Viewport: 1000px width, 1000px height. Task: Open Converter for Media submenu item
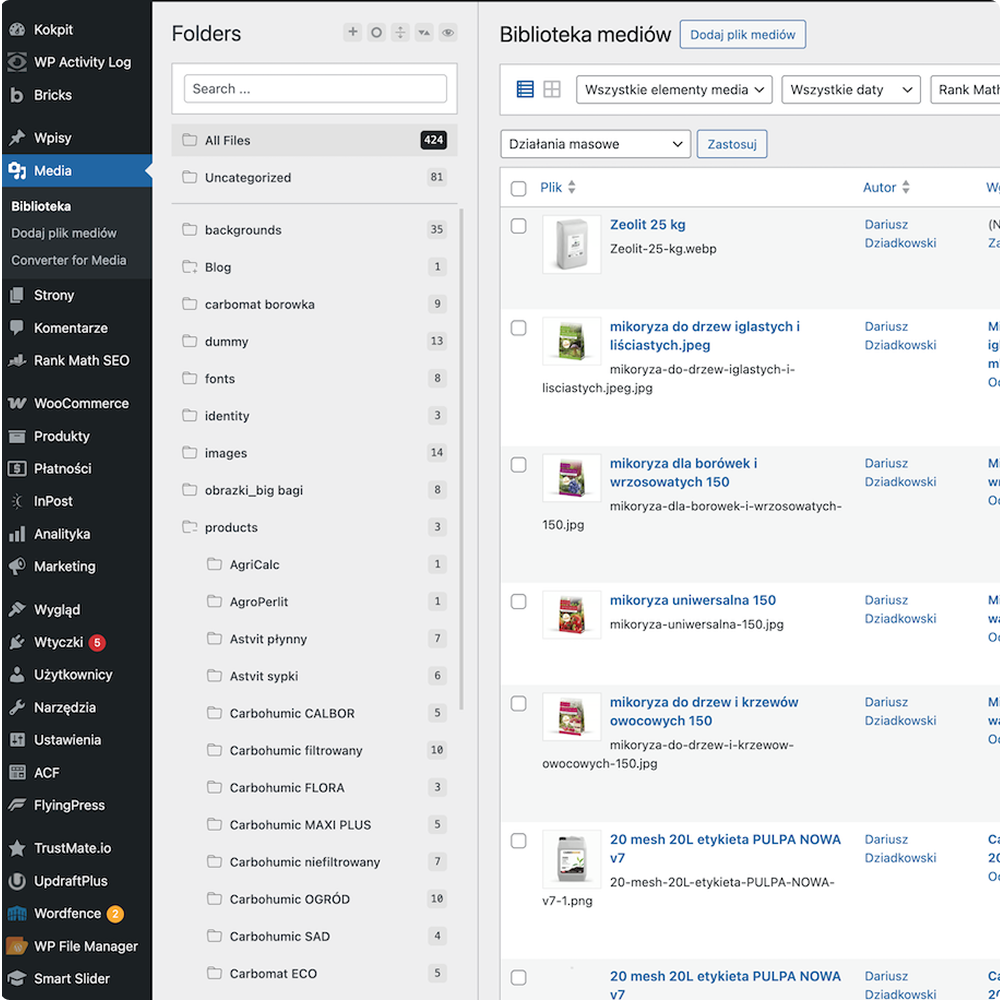(69, 260)
